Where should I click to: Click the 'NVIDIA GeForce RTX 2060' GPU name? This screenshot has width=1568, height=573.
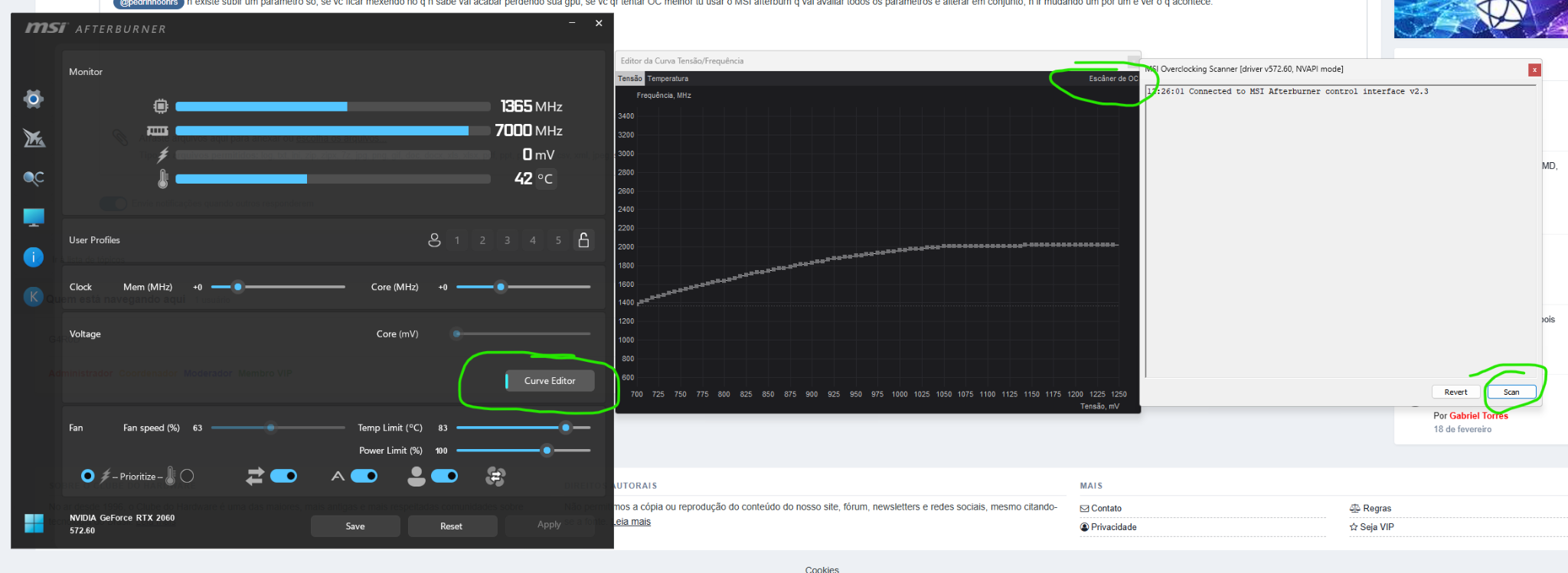click(x=122, y=518)
